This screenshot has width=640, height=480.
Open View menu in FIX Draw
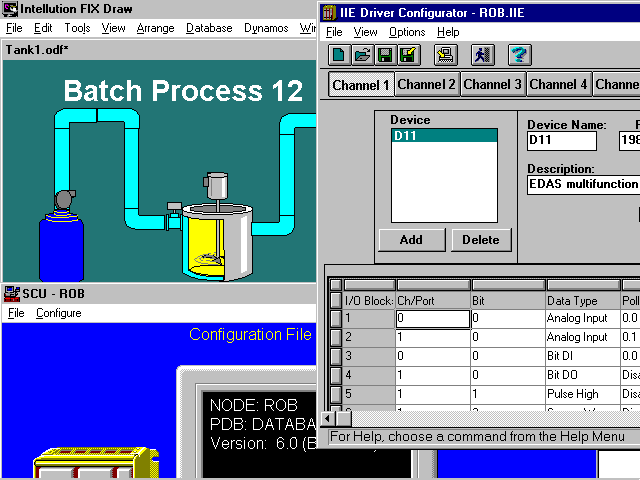pyautogui.click(x=113, y=28)
